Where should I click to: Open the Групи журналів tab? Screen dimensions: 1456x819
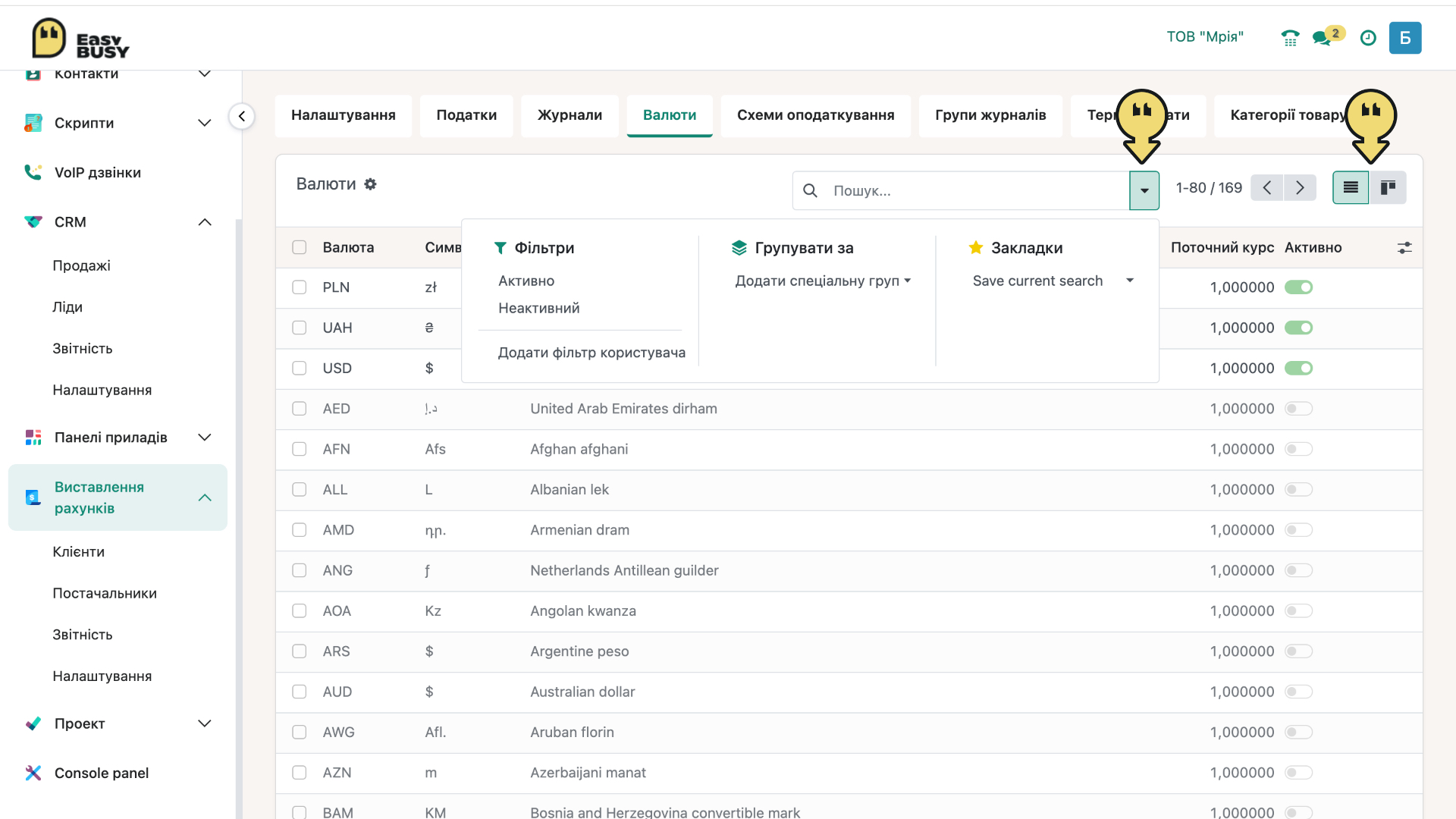pos(990,115)
